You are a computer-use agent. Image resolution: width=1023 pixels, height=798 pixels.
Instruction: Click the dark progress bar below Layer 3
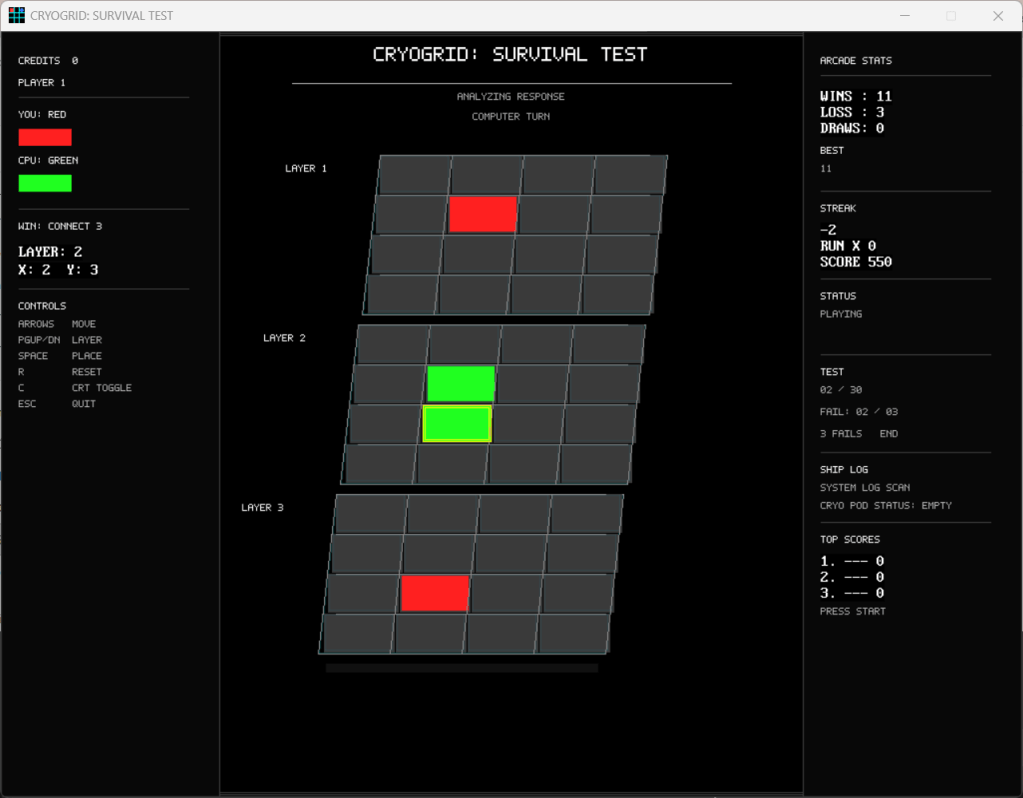click(x=461, y=668)
